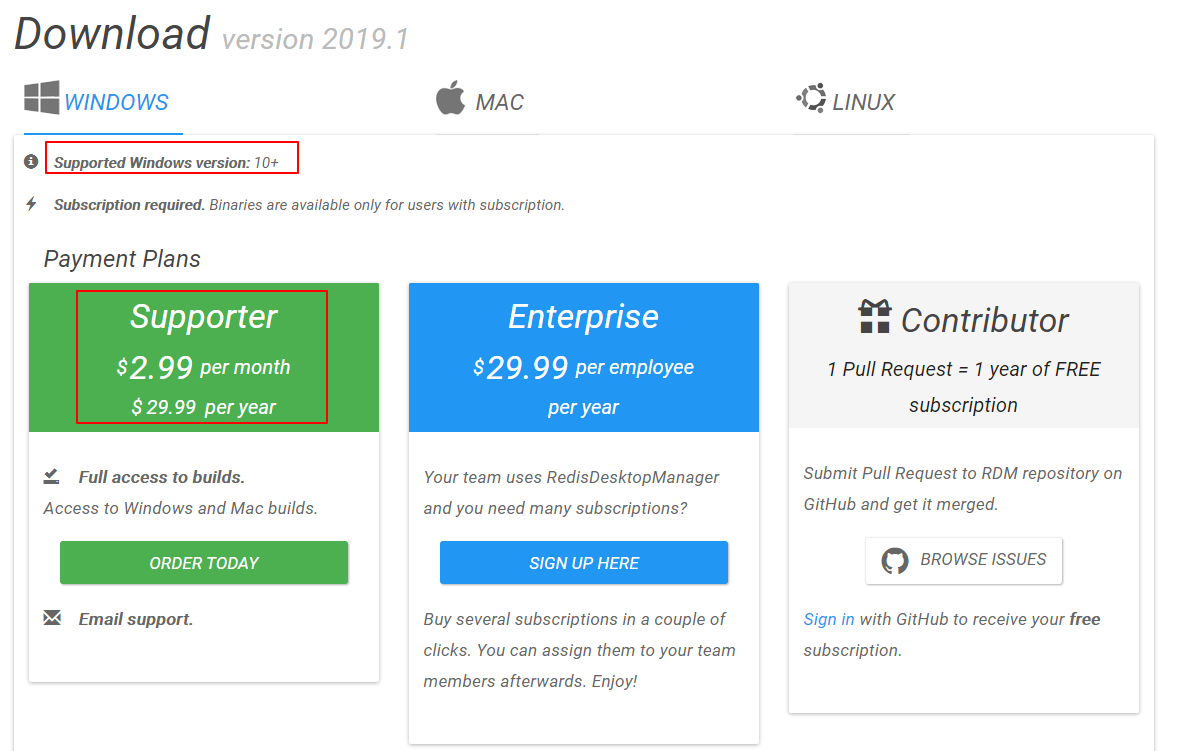Click the Supported Windows version: 10+ text
Screen dimensions: 1195x751
coord(166,162)
